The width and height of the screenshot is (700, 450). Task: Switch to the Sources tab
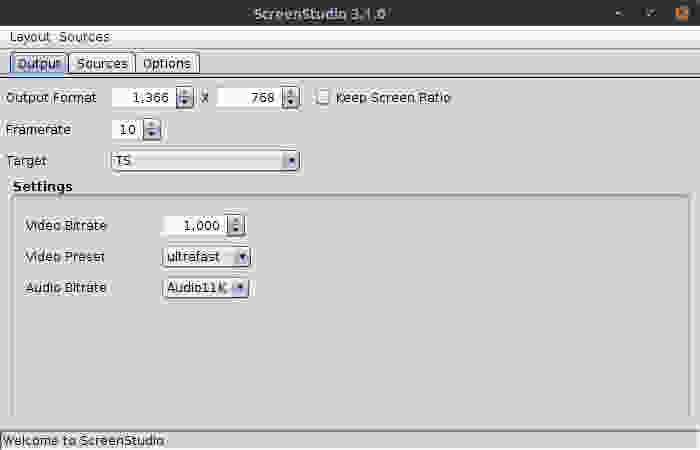(x=102, y=64)
